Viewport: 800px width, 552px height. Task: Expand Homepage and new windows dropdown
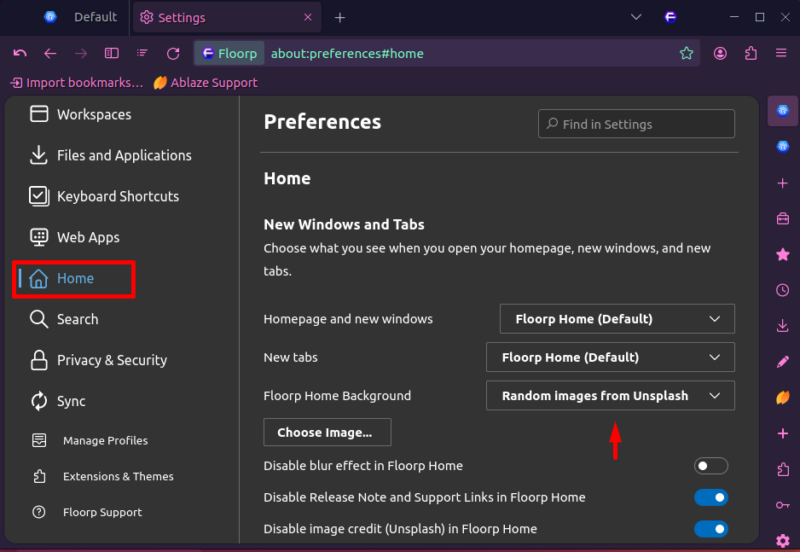click(617, 319)
